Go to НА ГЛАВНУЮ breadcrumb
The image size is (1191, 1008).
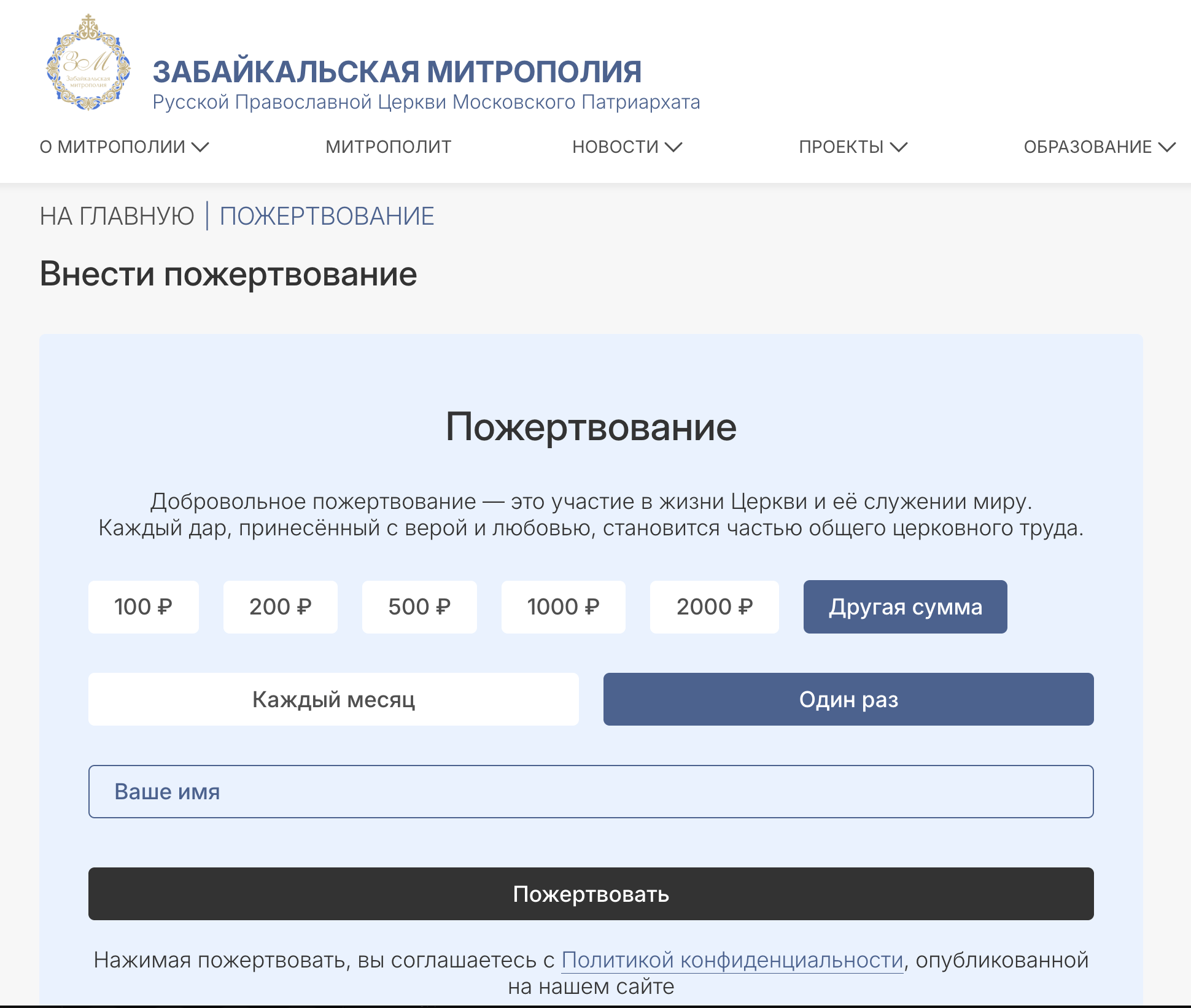click(x=117, y=216)
